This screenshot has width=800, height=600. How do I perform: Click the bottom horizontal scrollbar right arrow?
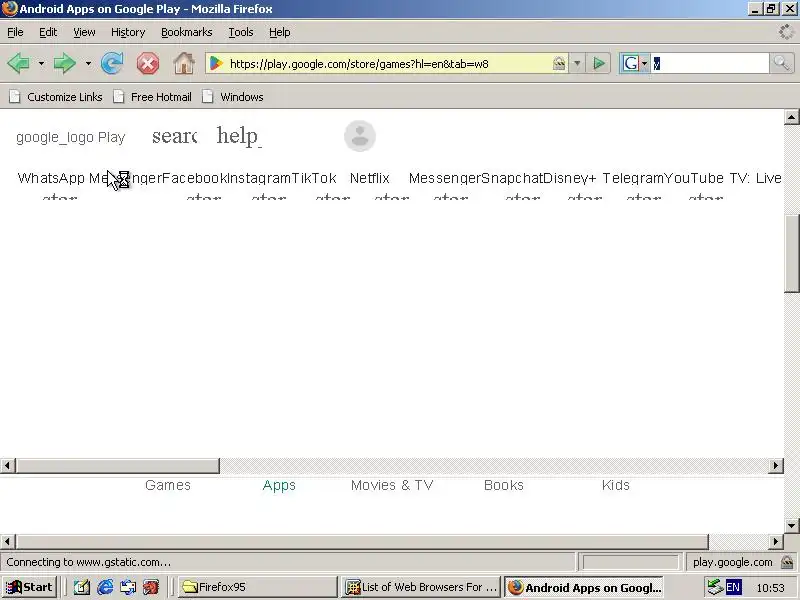click(x=776, y=541)
